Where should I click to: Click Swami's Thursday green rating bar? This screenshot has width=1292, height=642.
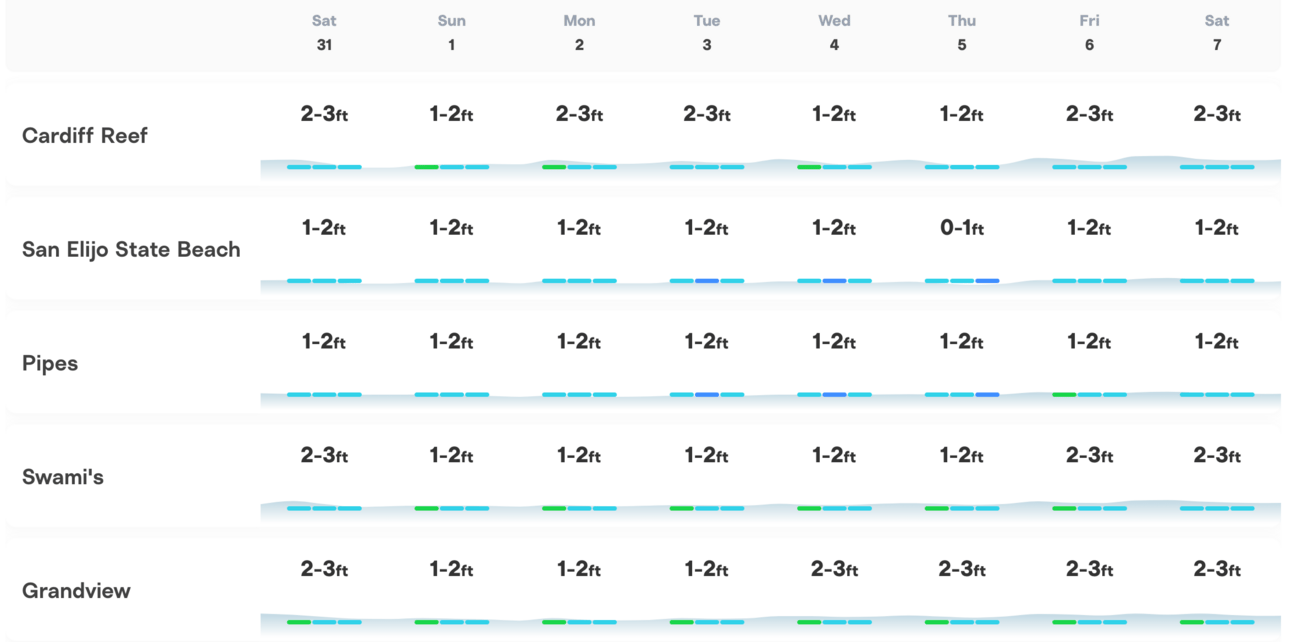[x=937, y=508]
